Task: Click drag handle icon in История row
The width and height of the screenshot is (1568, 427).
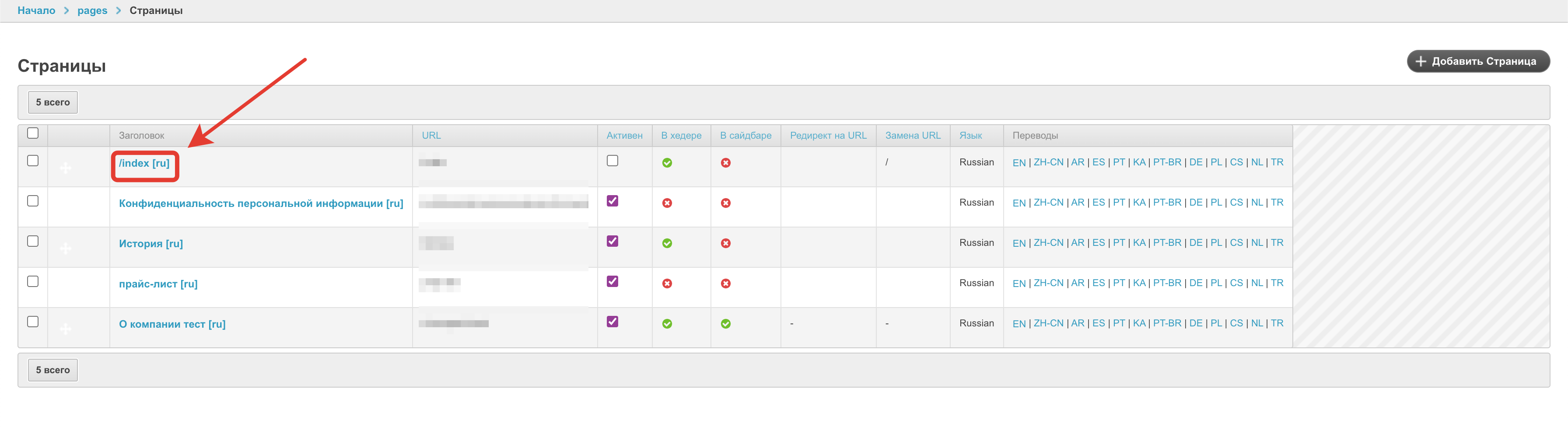Action: [x=66, y=248]
